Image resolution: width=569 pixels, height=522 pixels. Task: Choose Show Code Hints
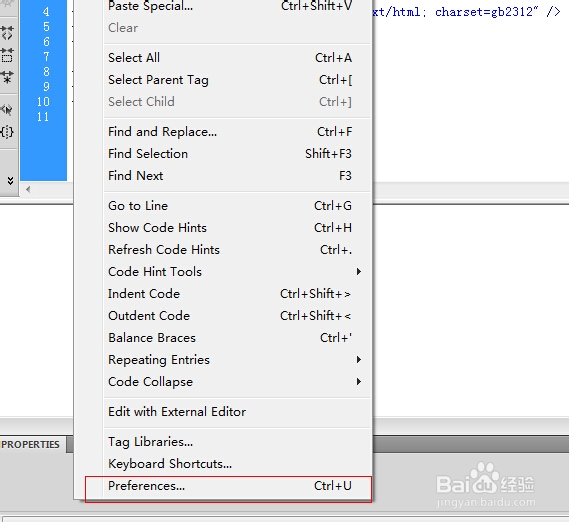point(229,228)
